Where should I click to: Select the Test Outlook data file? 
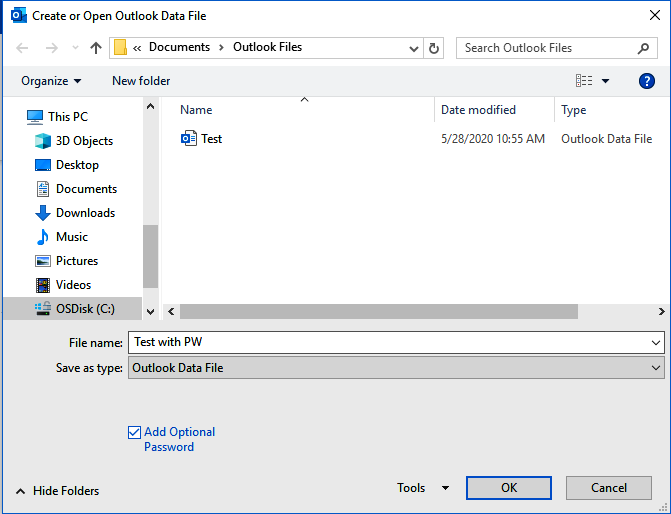pyautogui.click(x=211, y=139)
